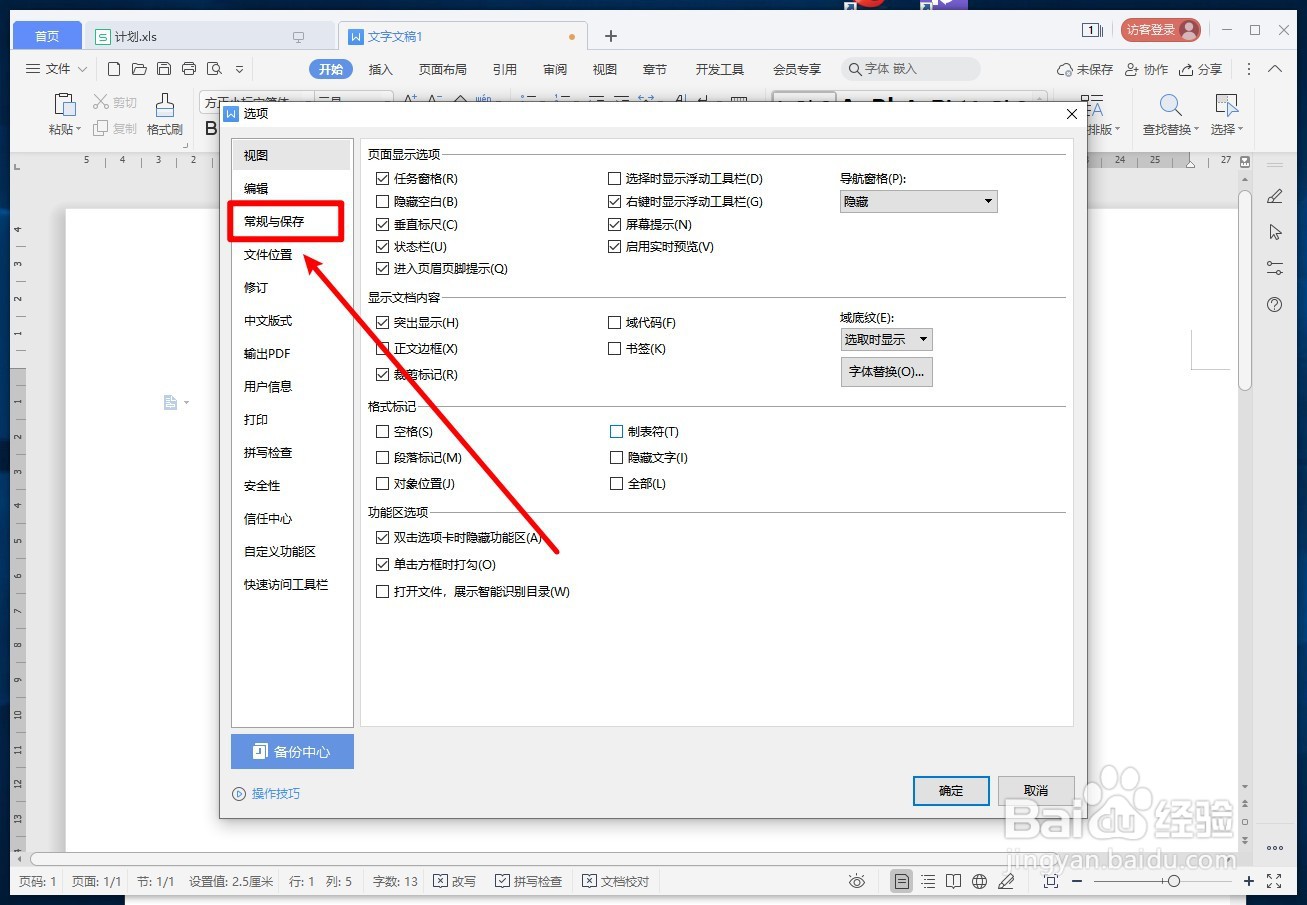1307x905 pixels.
Task: Open the ink annotation pen in right sidebar
Action: click(x=1274, y=196)
